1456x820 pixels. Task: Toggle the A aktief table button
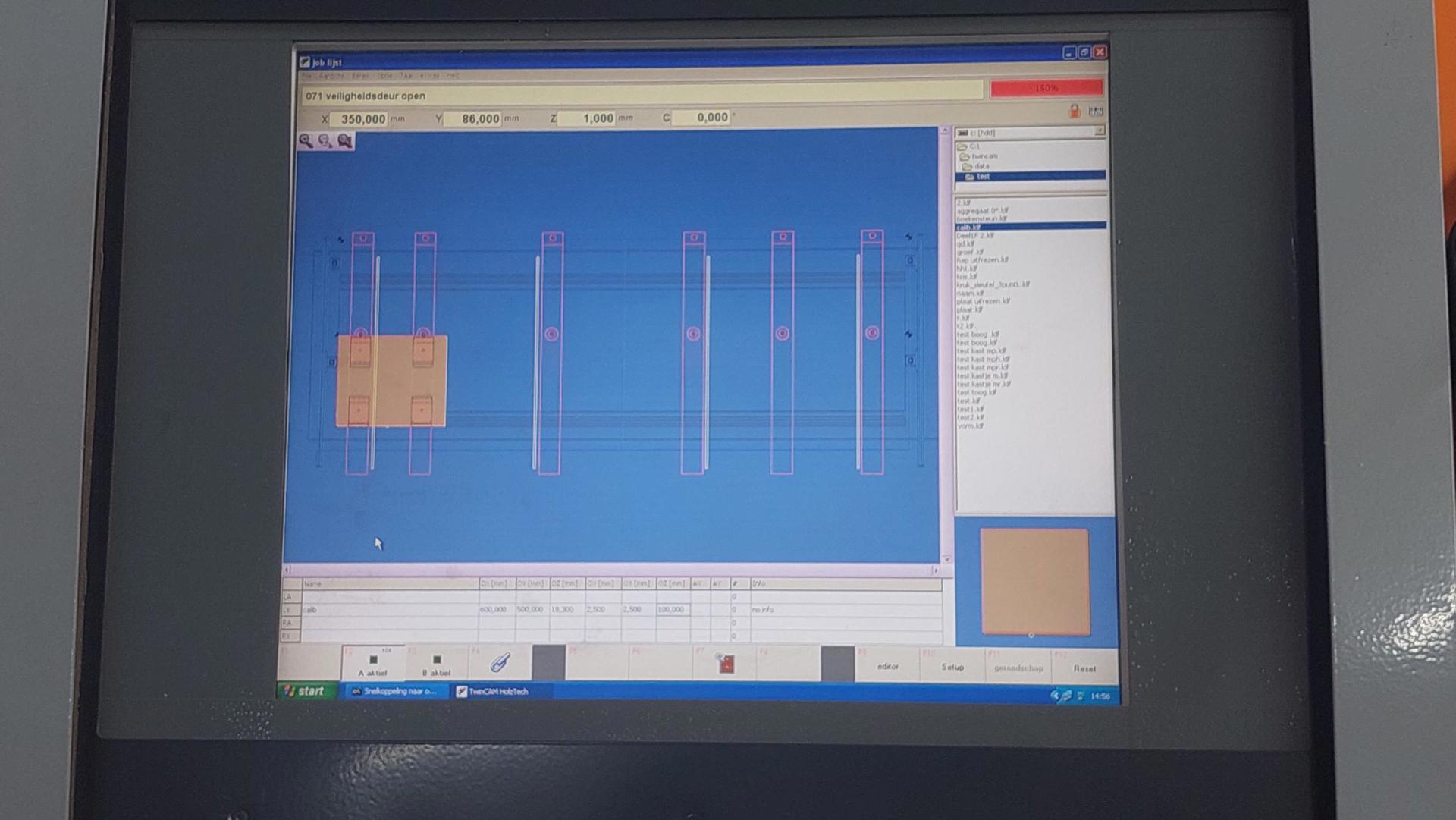(x=372, y=664)
